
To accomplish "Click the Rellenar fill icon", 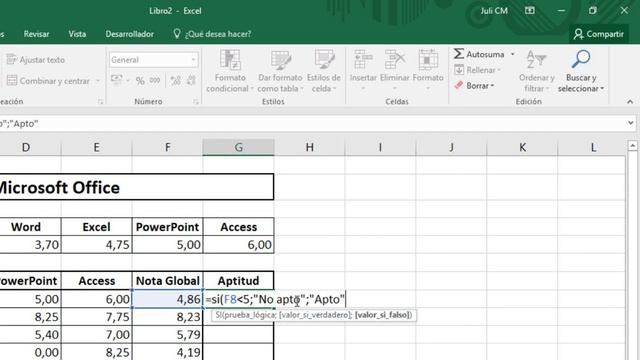I will [459, 70].
